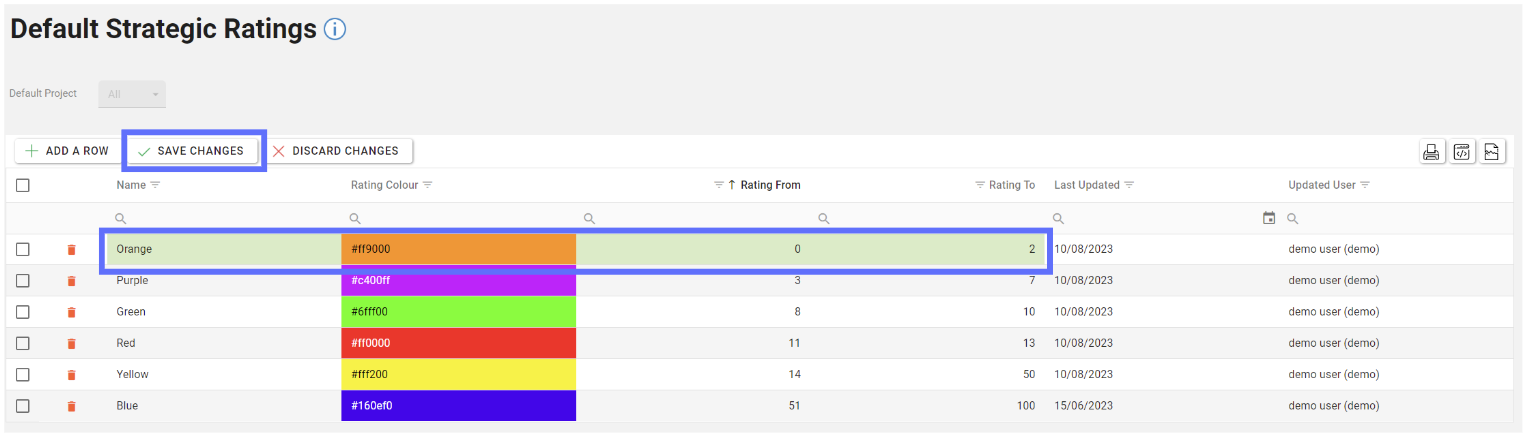
Task: Click the green #6fff00 colour cell
Action: coord(458,312)
